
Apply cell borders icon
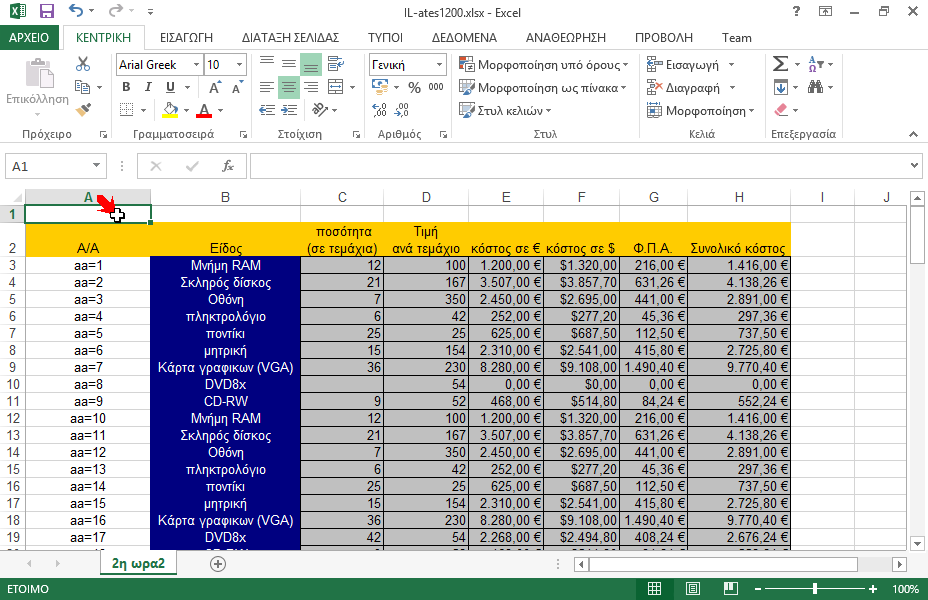(126, 110)
